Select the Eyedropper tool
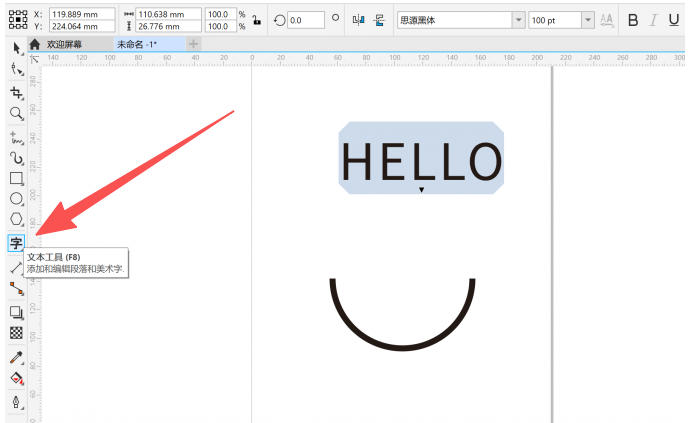 16,357
